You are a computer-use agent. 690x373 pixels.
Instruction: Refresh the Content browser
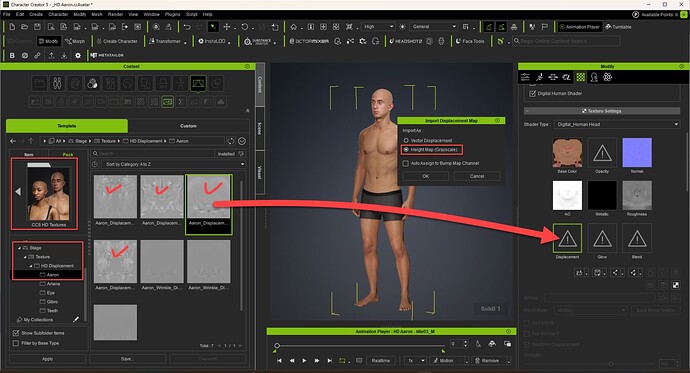[231, 141]
